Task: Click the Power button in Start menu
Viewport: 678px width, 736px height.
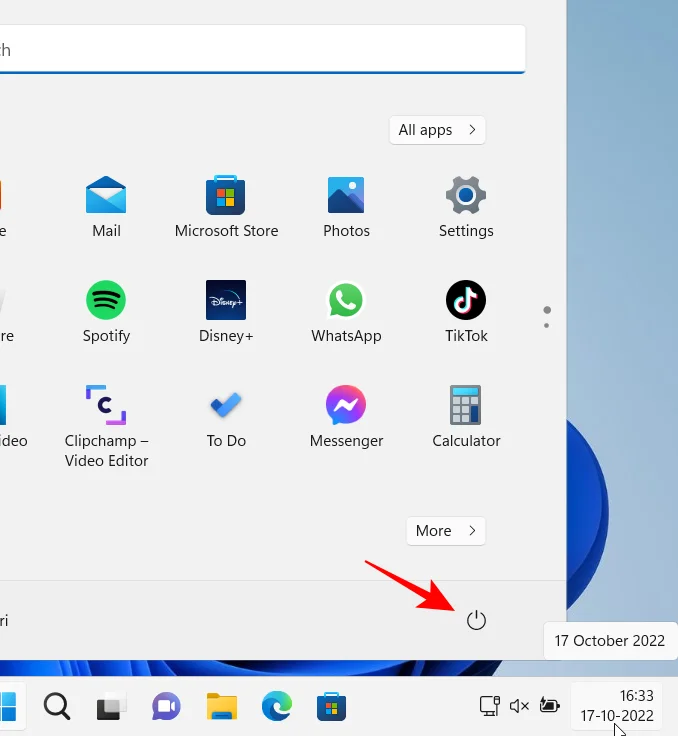Action: click(476, 621)
